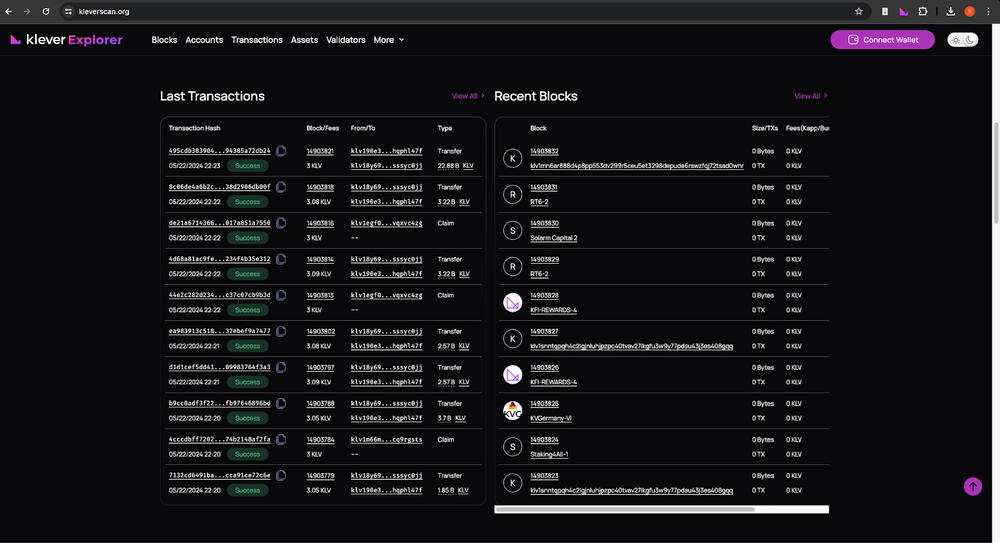Viewport: 1000px width, 543px height.
Task: Click S avatar for block 14903824
Action: click(513, 447)
